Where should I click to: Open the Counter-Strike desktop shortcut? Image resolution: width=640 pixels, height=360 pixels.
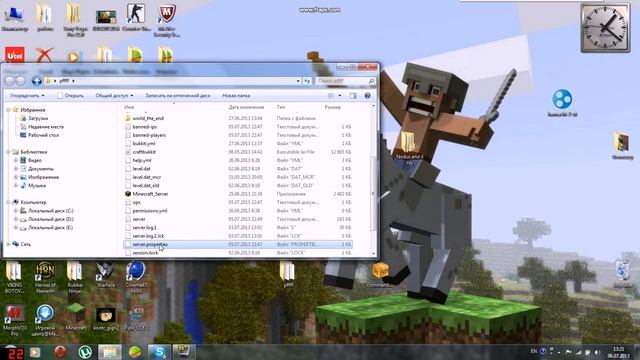click(136, 18)
